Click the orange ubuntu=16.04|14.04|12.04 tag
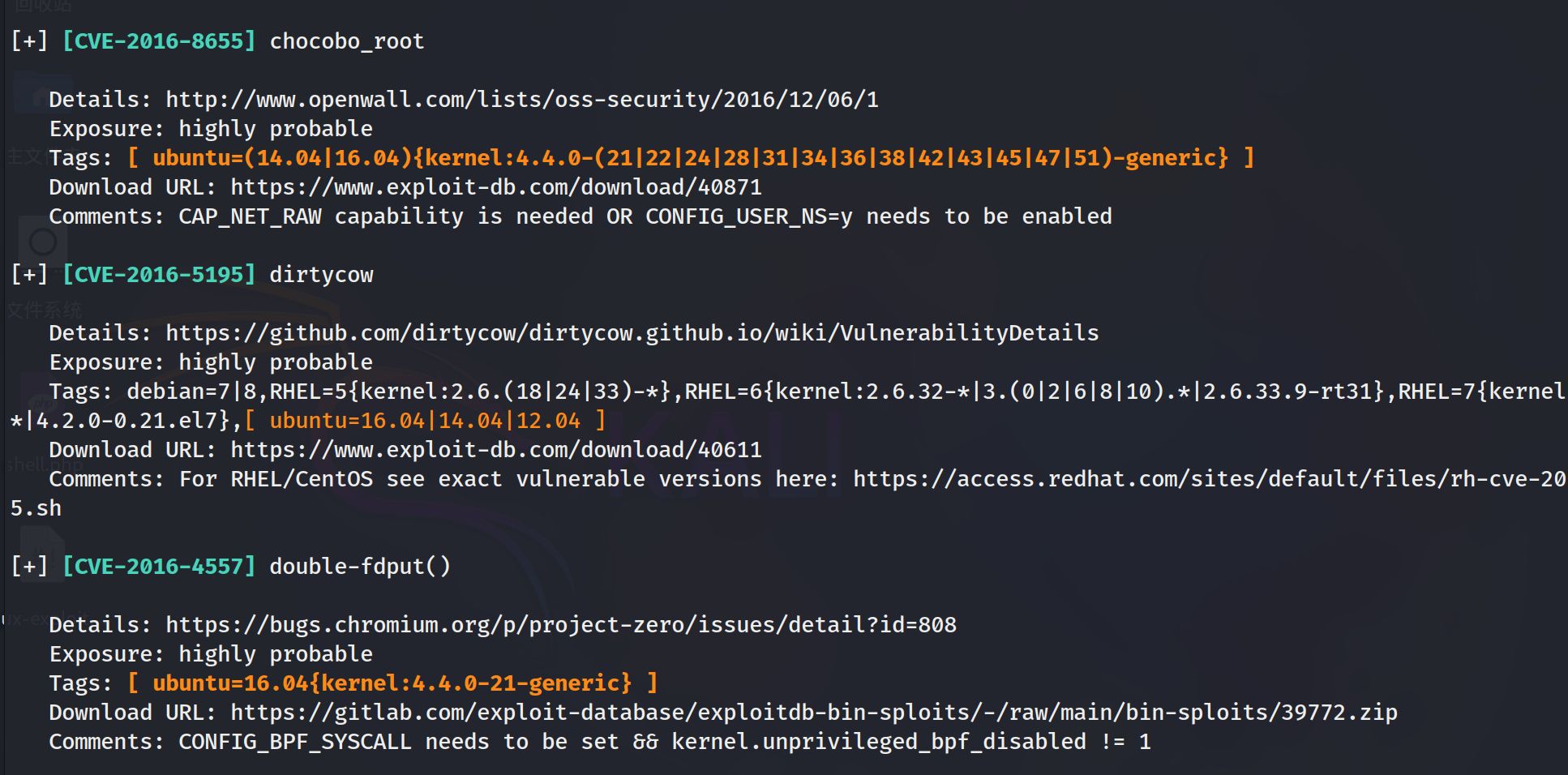The image size is (1568, 775). (x=425, y=421)
